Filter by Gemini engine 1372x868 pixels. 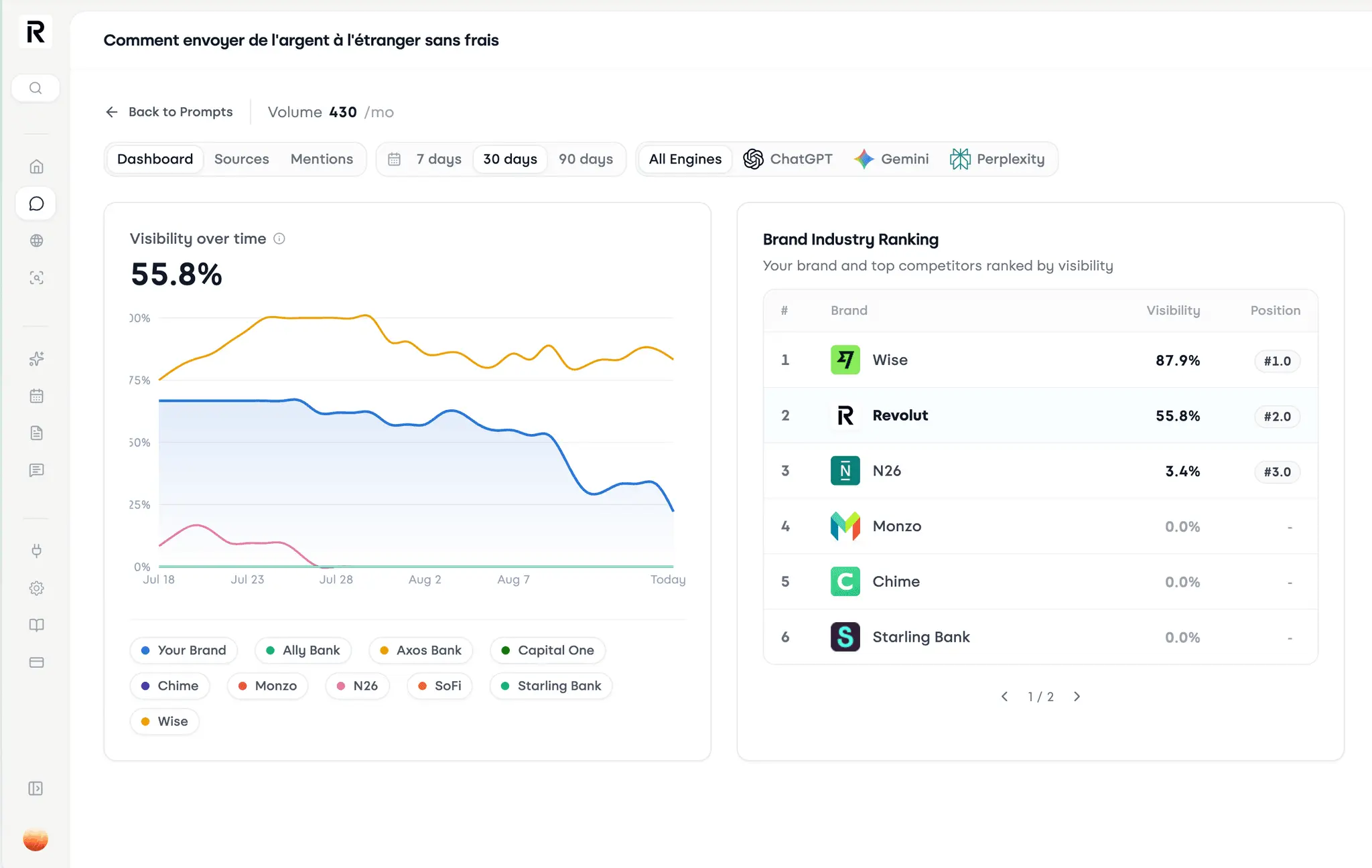point(891,159)
